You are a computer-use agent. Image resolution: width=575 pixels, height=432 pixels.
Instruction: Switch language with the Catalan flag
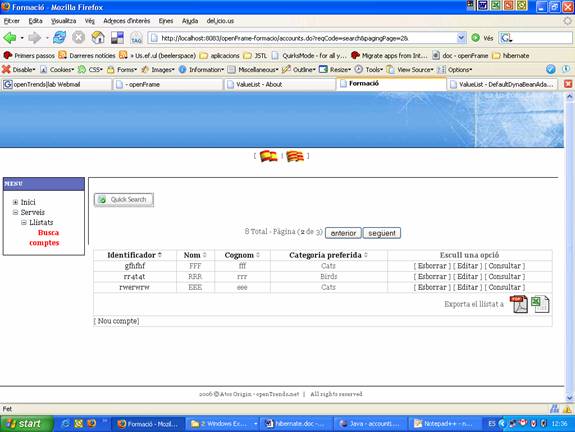click(x=295, y=156)
